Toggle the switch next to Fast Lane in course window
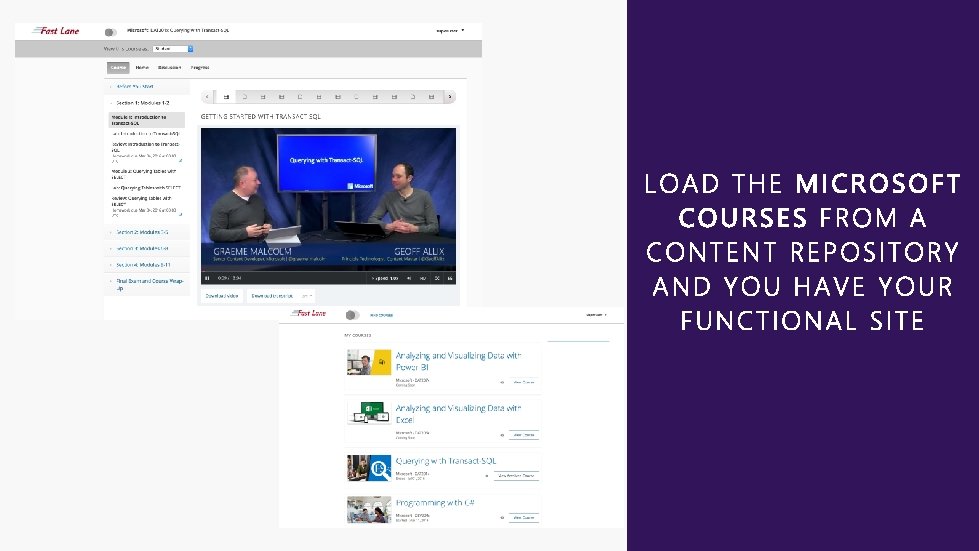Viewport: 979px width, 551px height. tap(111, 32)
